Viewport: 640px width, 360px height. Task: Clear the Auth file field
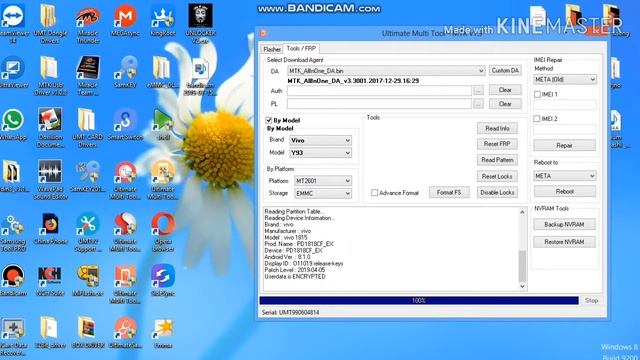point(505,90)
